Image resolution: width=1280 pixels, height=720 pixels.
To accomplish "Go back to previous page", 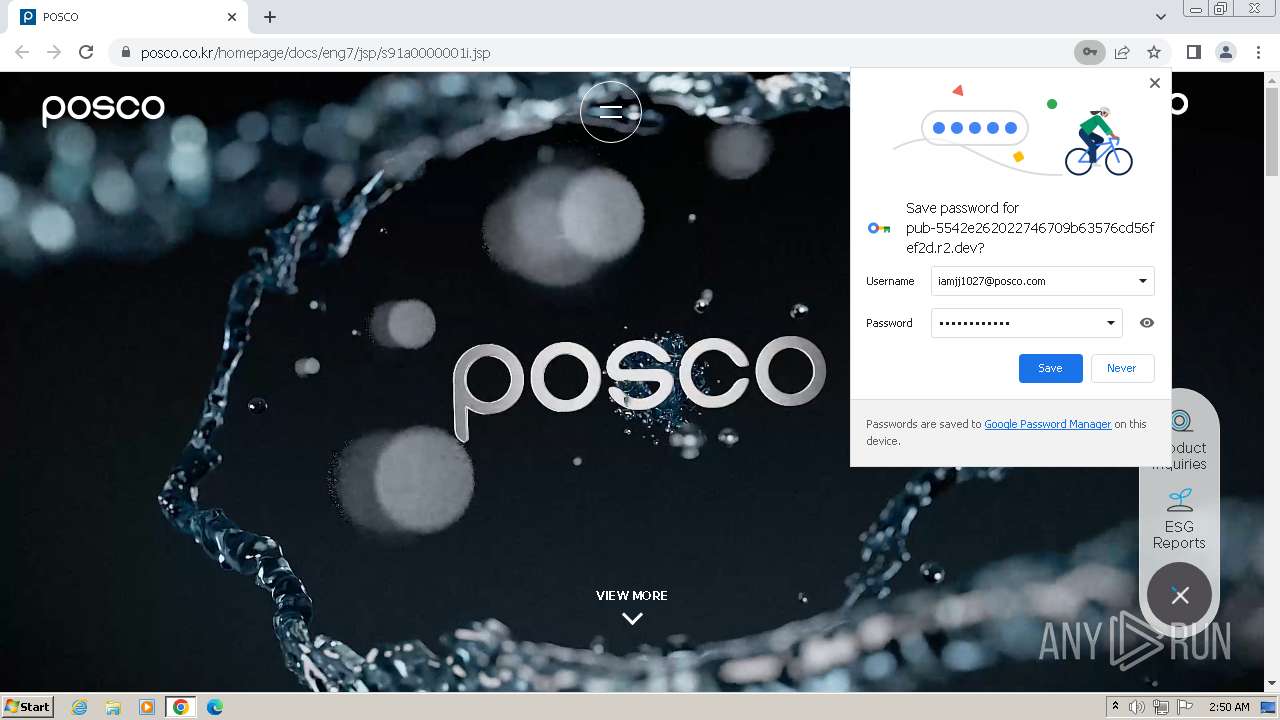I will 22,52.
